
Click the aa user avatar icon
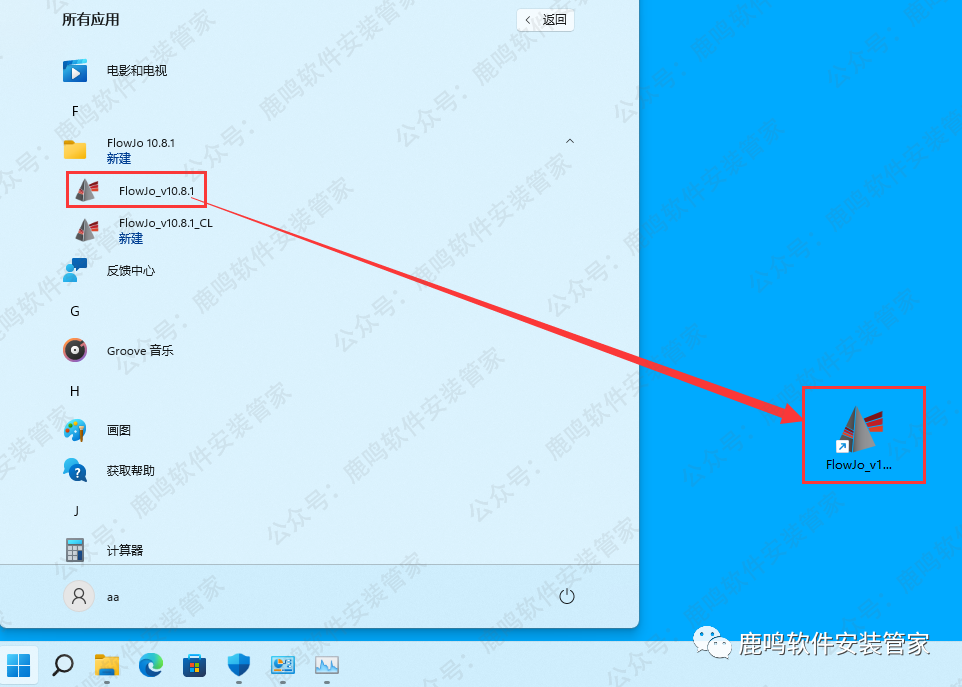tap(79, 596)
